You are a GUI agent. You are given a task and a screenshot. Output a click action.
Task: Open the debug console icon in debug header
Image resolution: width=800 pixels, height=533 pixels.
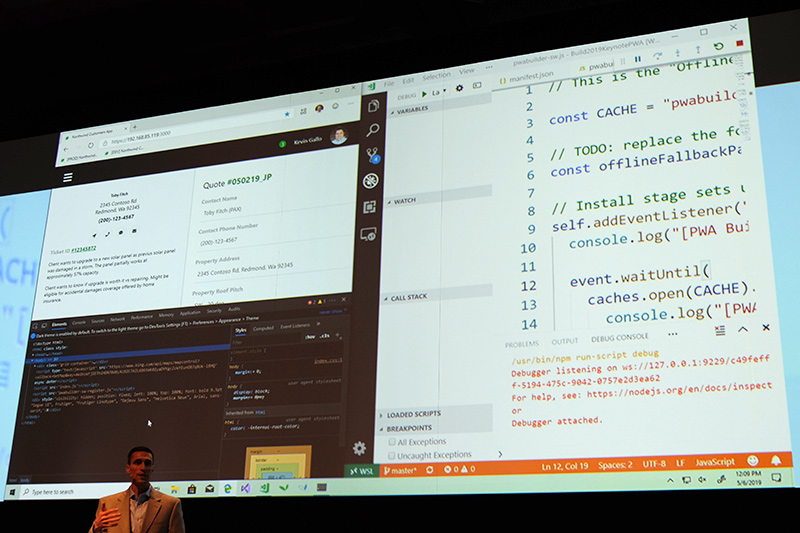coord(477,86)
